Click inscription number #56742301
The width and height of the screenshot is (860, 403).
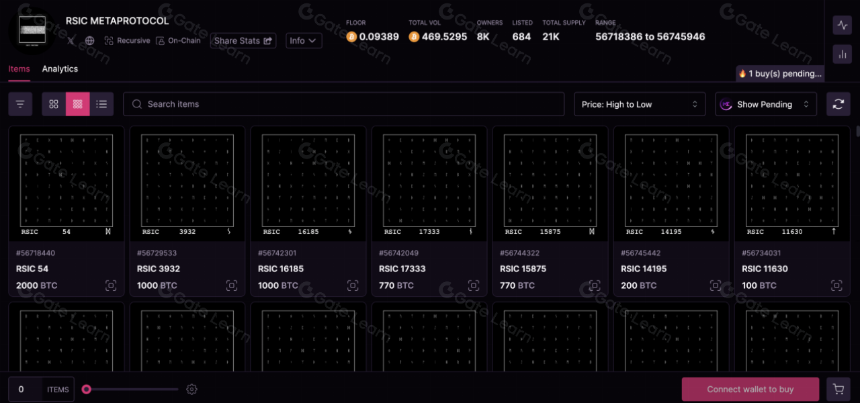(x=278, y=253)
